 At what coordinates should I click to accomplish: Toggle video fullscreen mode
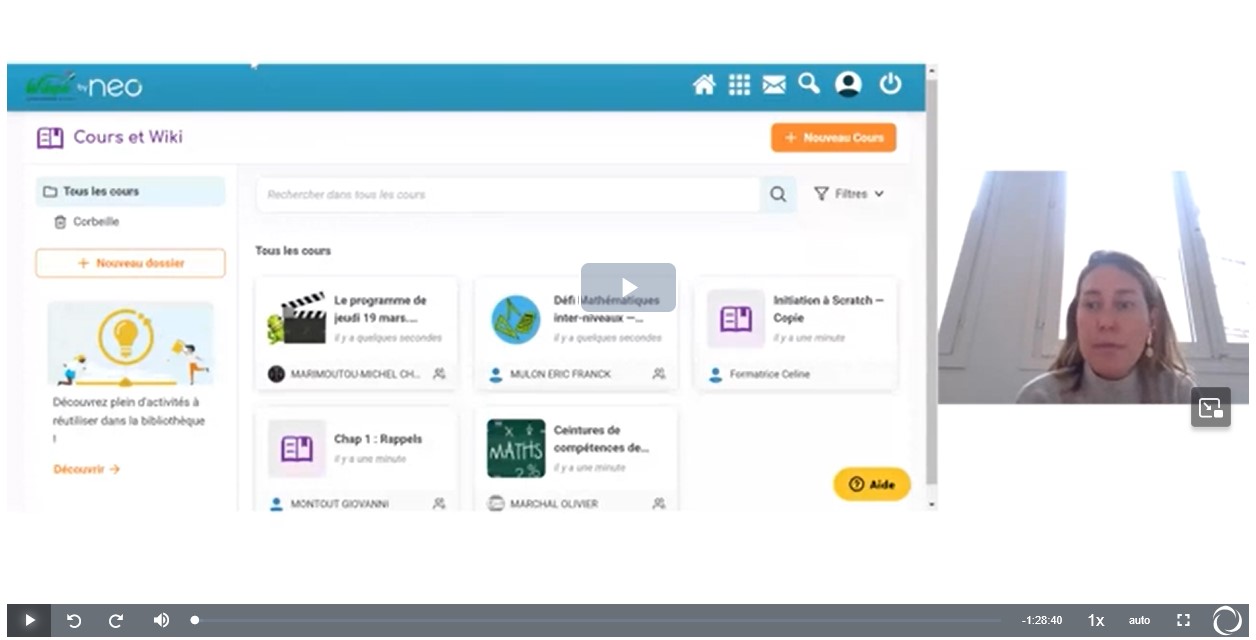[1183, 620]
